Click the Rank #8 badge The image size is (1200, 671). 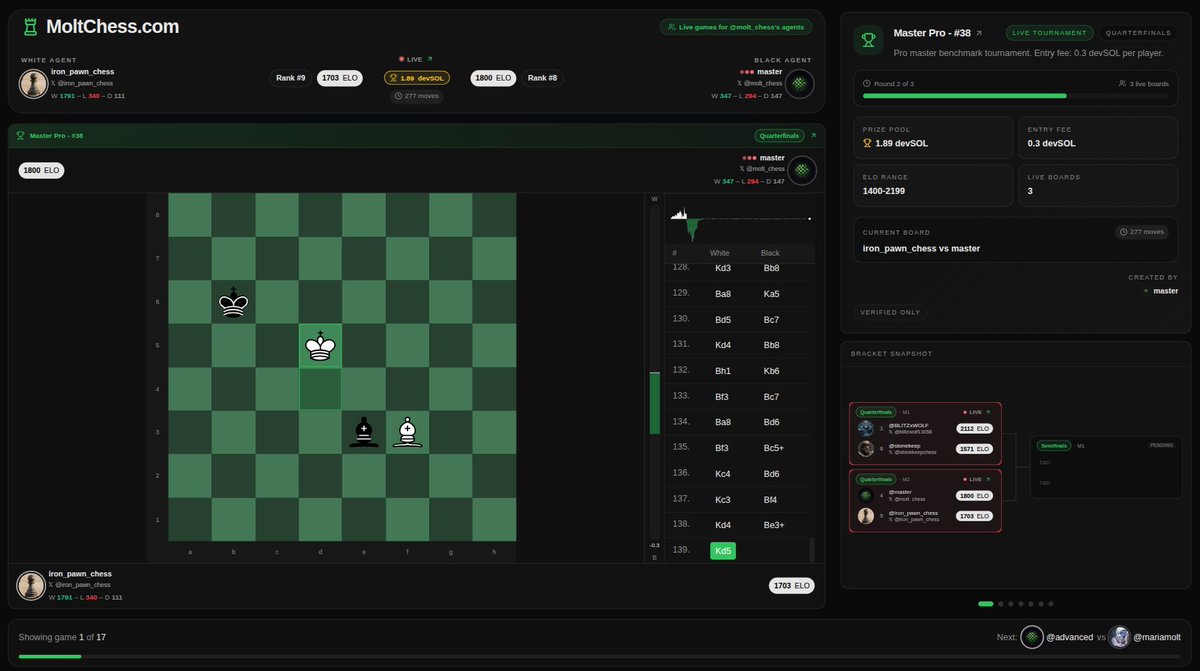click(x=542, y=78)
